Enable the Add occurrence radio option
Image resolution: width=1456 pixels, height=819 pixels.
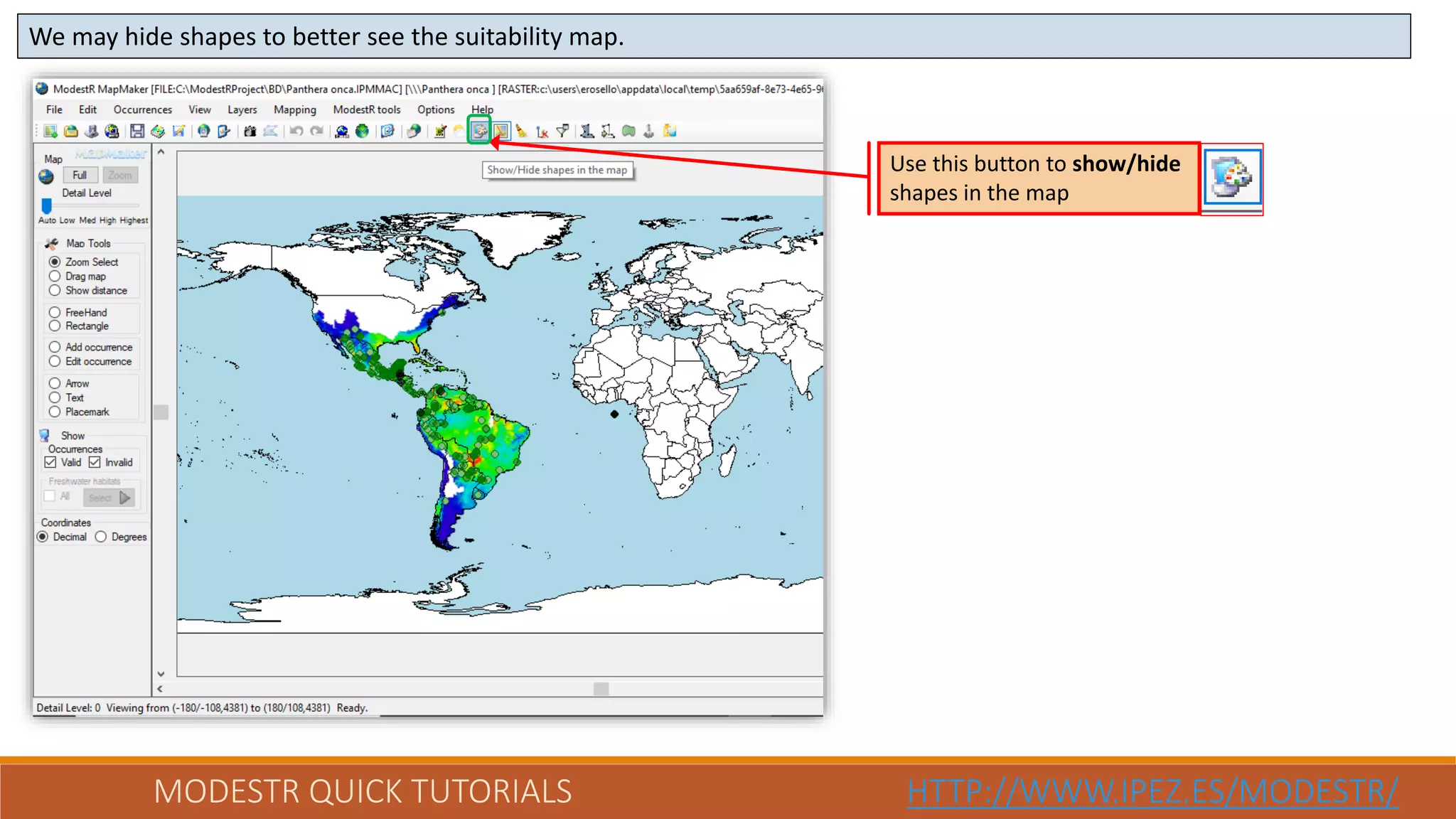point(55,347)
